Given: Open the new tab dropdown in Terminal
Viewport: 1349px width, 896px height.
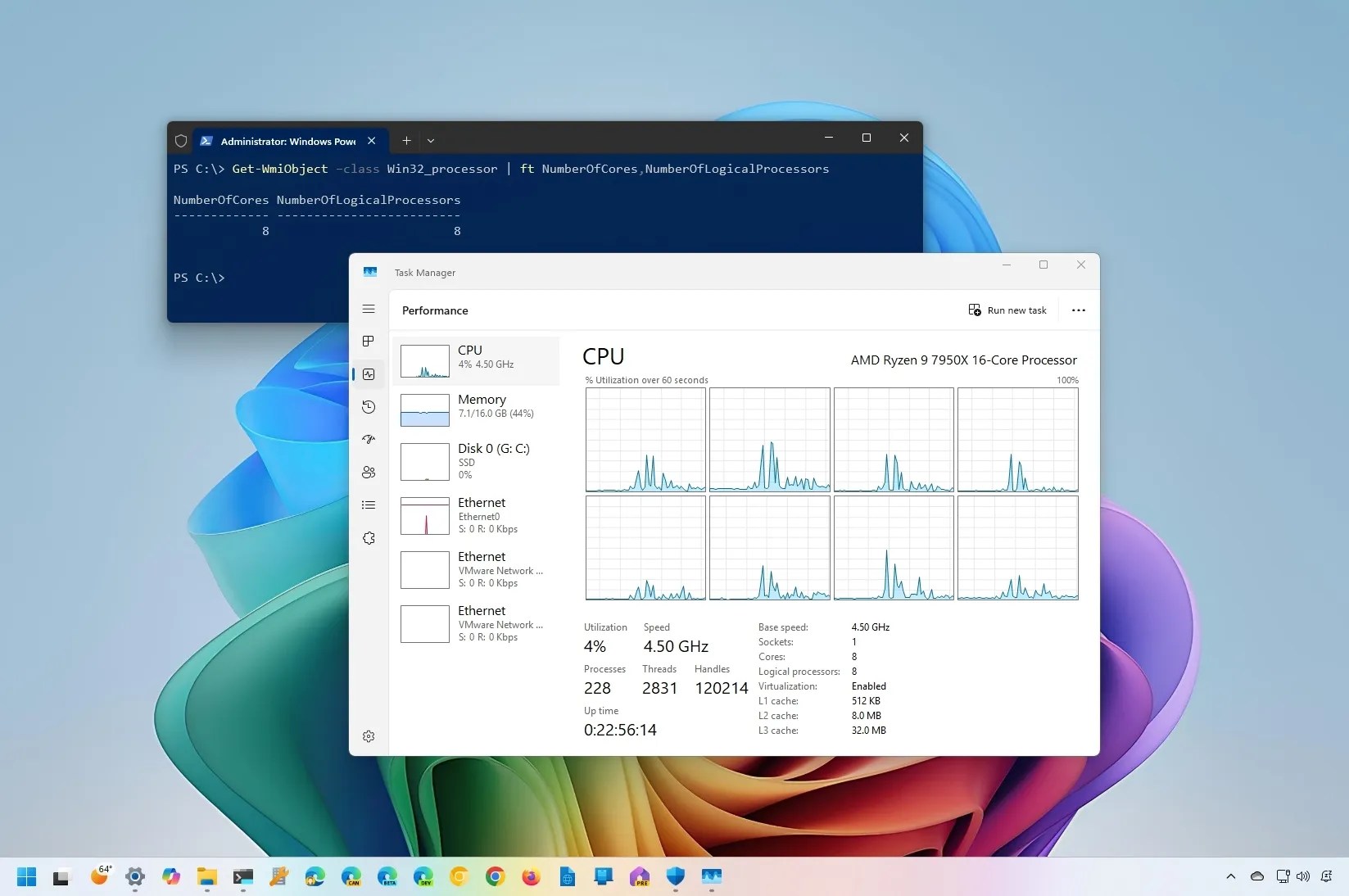Looking at the screenshot, I should point(431,141).
